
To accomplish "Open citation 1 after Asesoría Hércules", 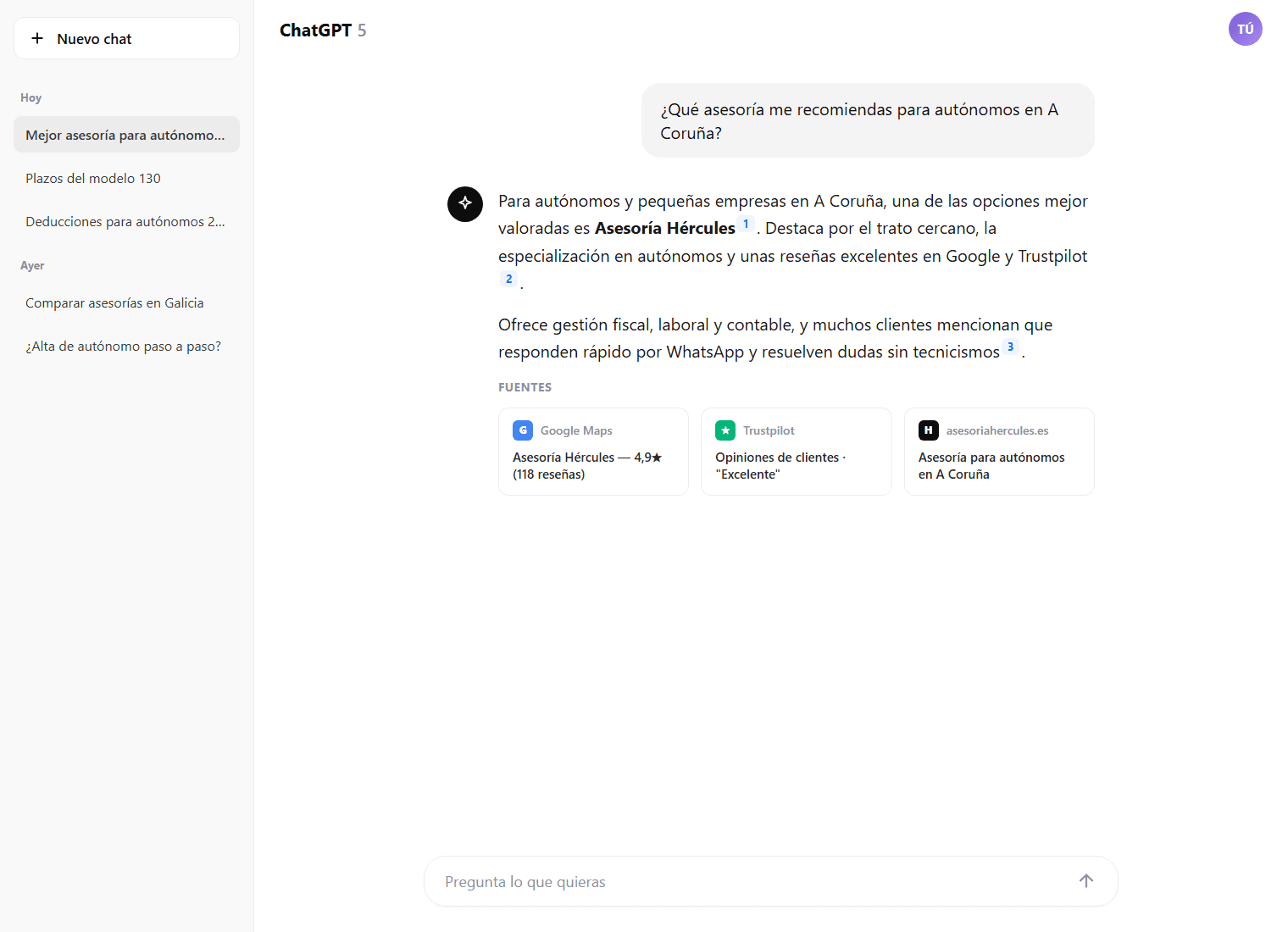I will 746,224.
